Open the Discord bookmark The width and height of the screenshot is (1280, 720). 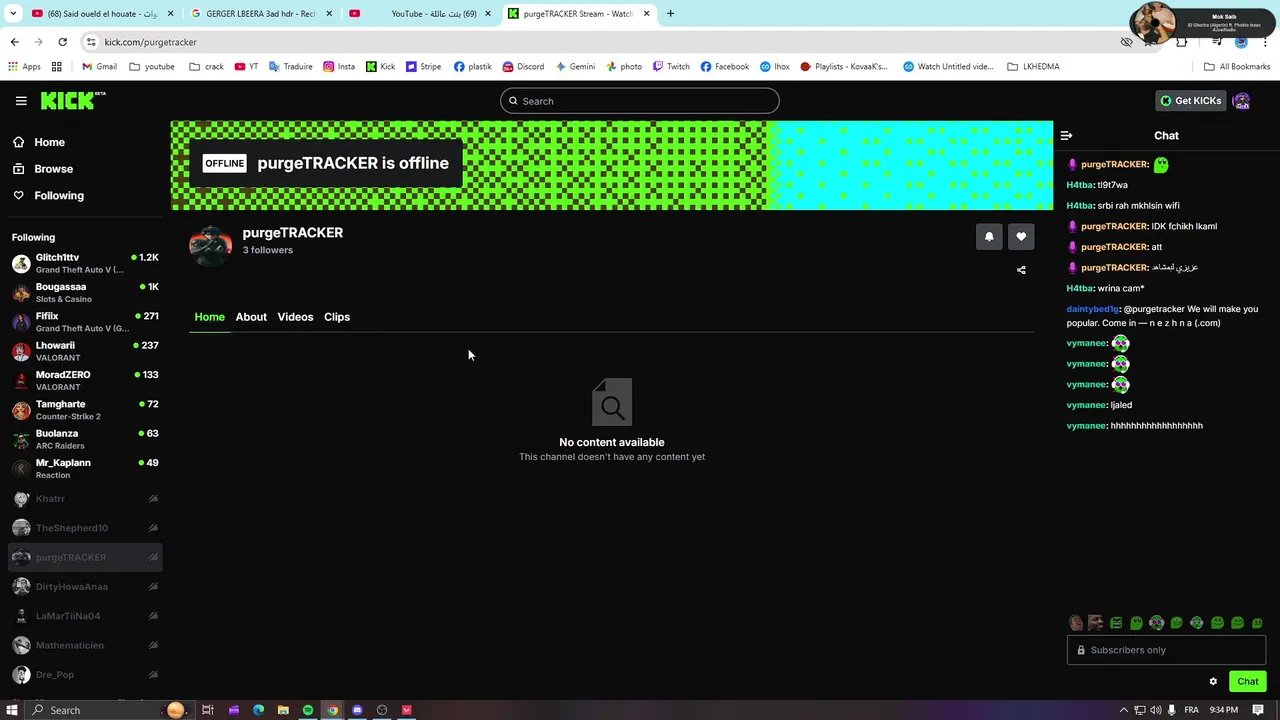pos(523,67)
